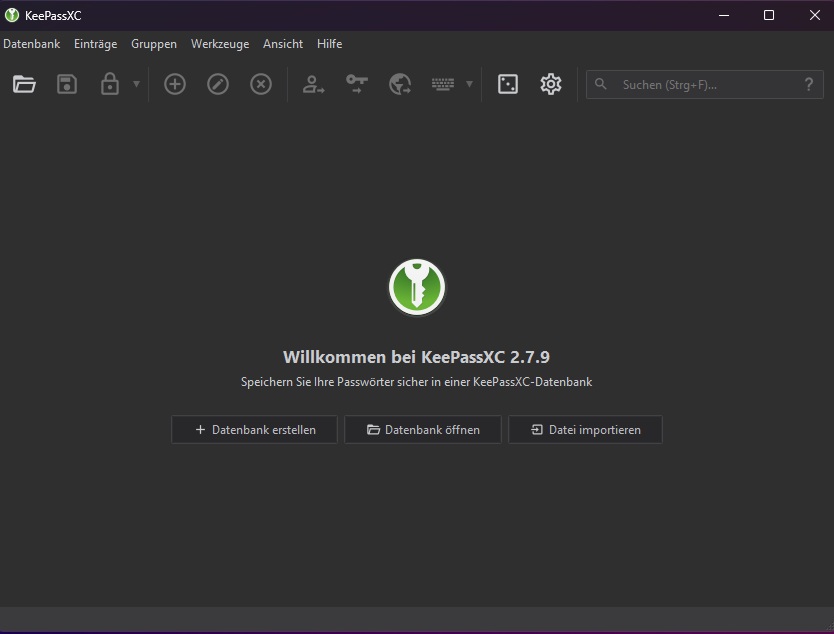
Task: Expand the dropdown arrow beside lock icon
Action: pos(136,84)
